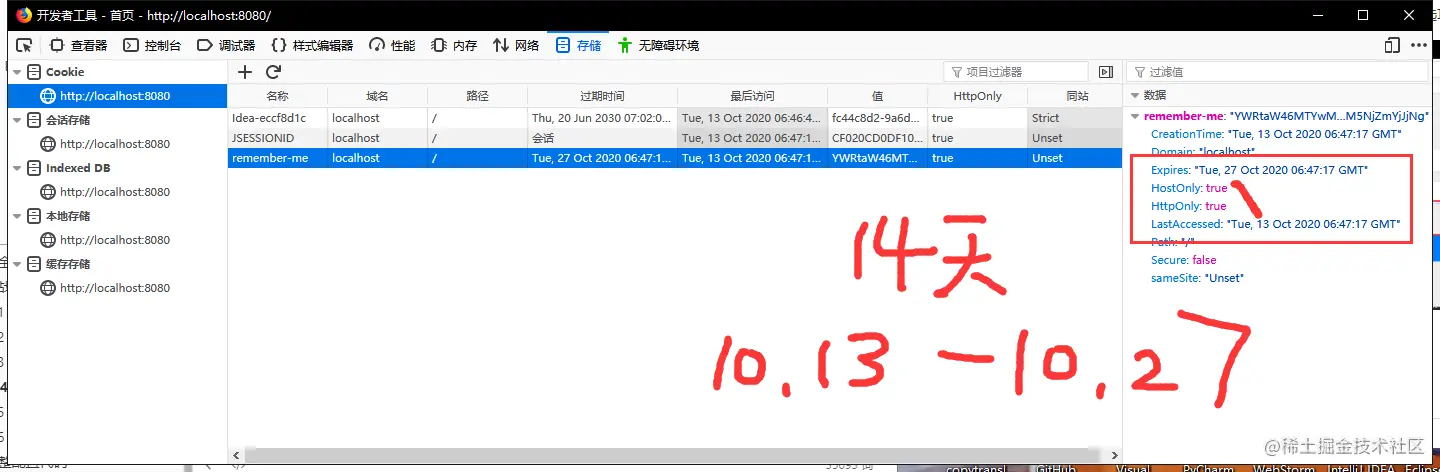Toggle responsive design mode icon
The image size is (1440, 472).
1392,45
